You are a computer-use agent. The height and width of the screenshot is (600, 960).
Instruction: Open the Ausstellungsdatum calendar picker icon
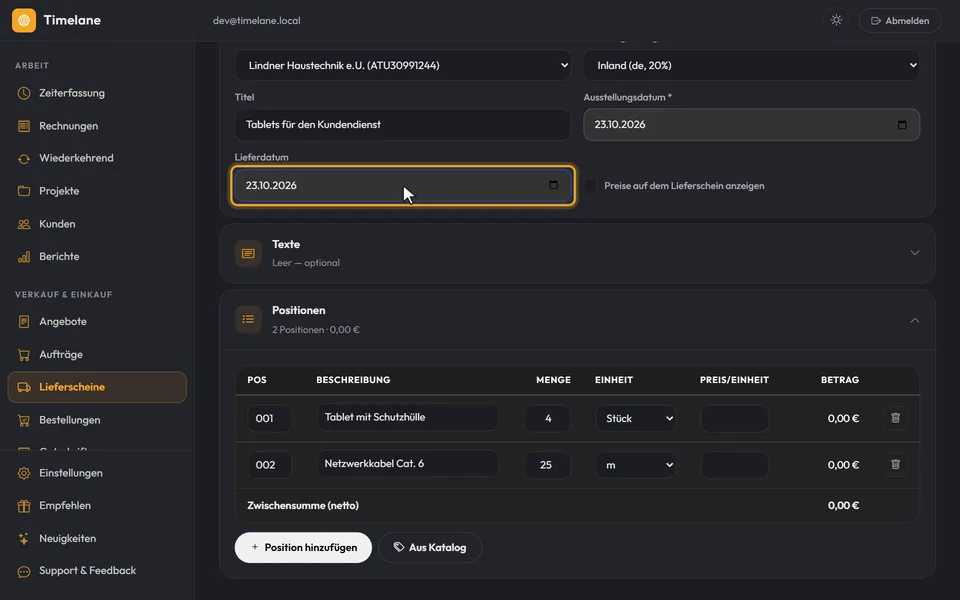[x=902, y=125]
